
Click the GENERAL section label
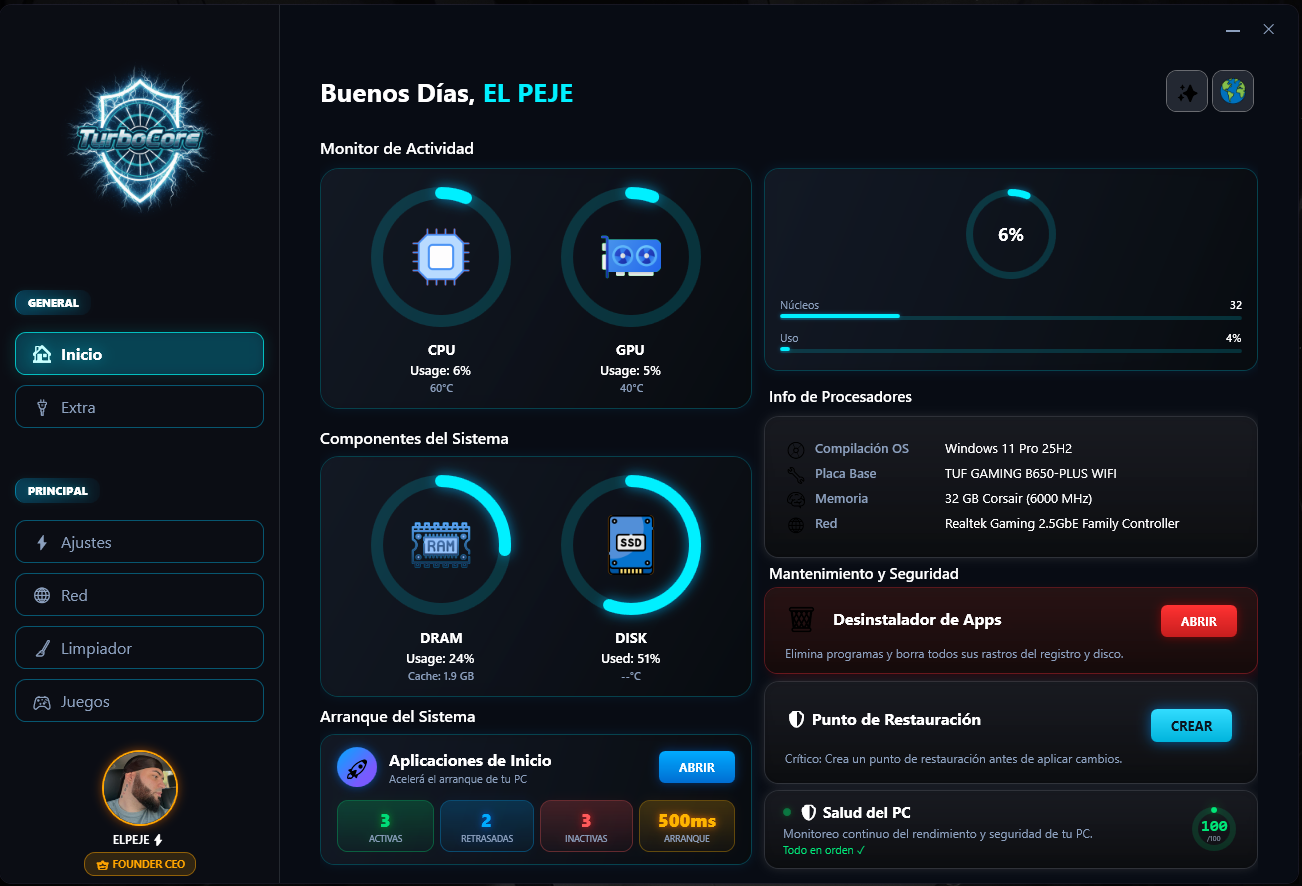[x=53, y=303]
